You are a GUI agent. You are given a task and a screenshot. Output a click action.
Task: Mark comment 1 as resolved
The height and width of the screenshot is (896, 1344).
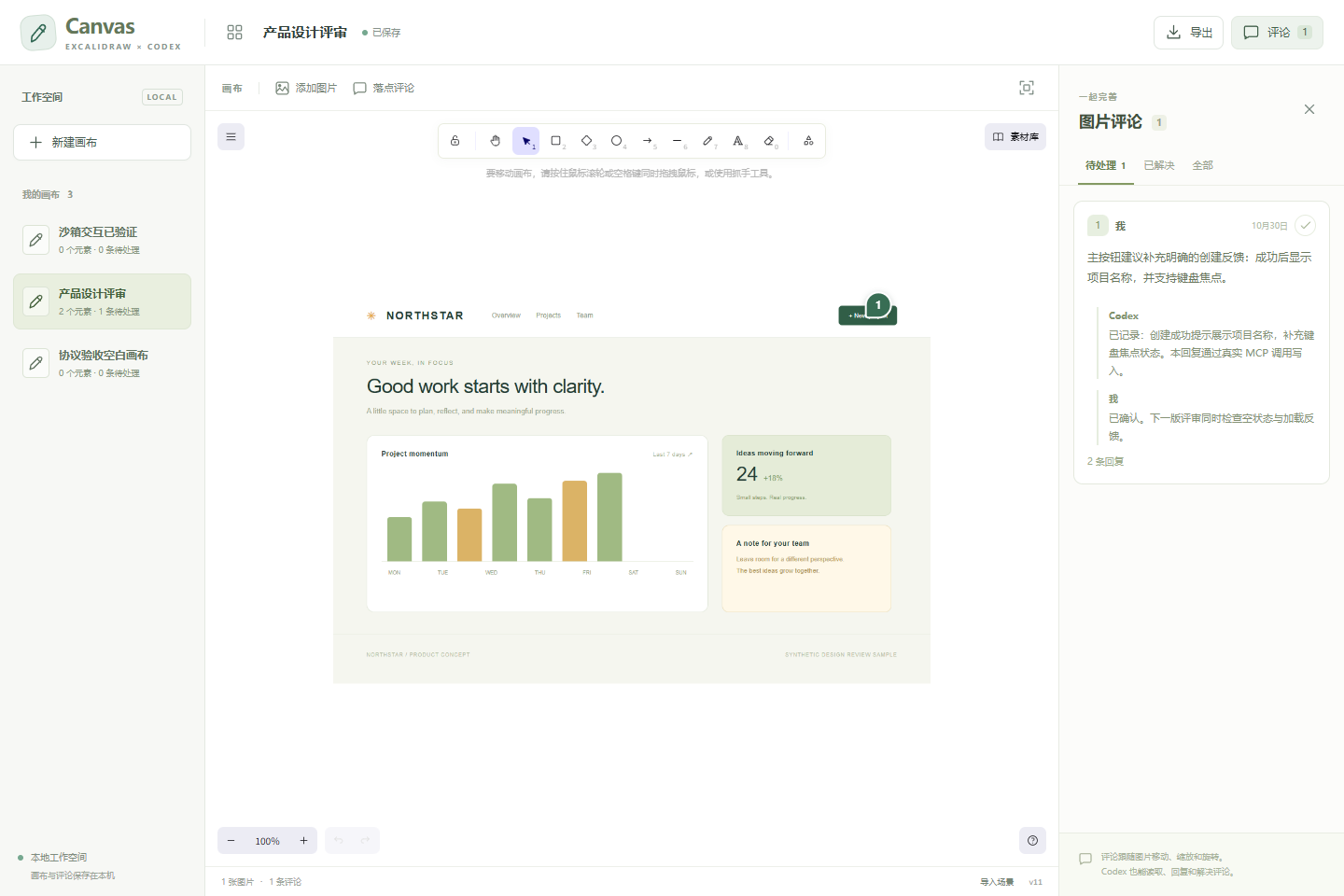pos(1305,226)
